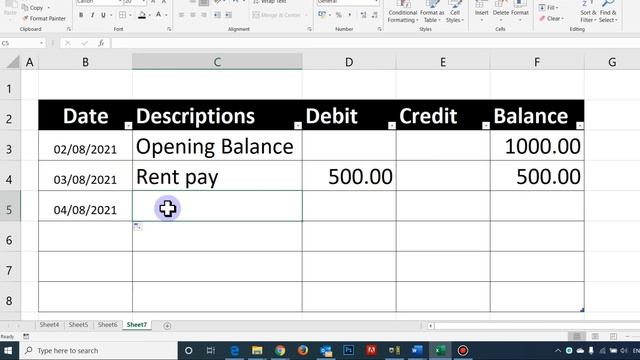Open the Font settings dialog launcher

(x=169, y=29)
